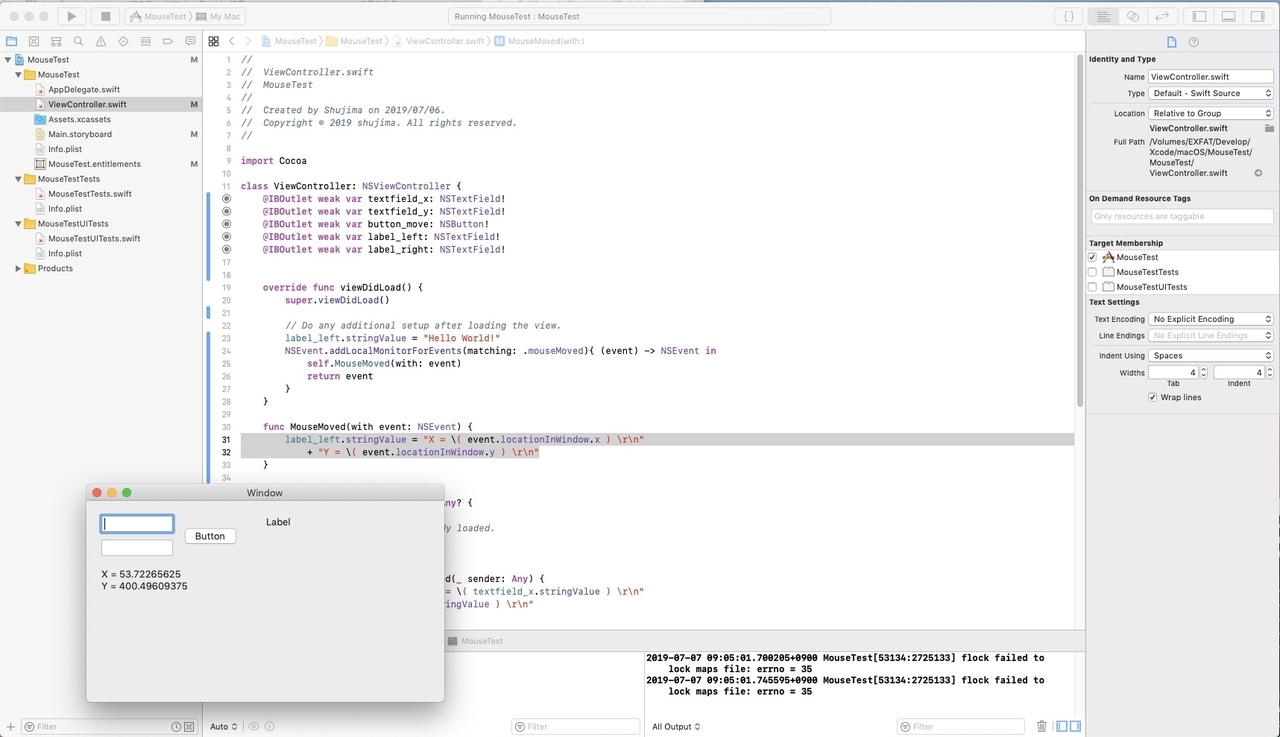Select MouseTestUITests.swift file
The height and width of the screenshot is (737, 1280).
94,238
